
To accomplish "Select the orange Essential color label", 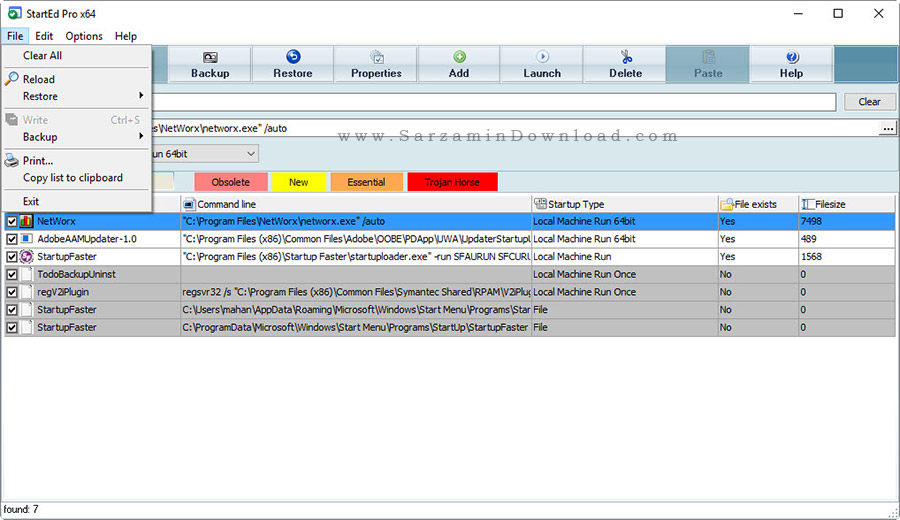I will (366, 182).
